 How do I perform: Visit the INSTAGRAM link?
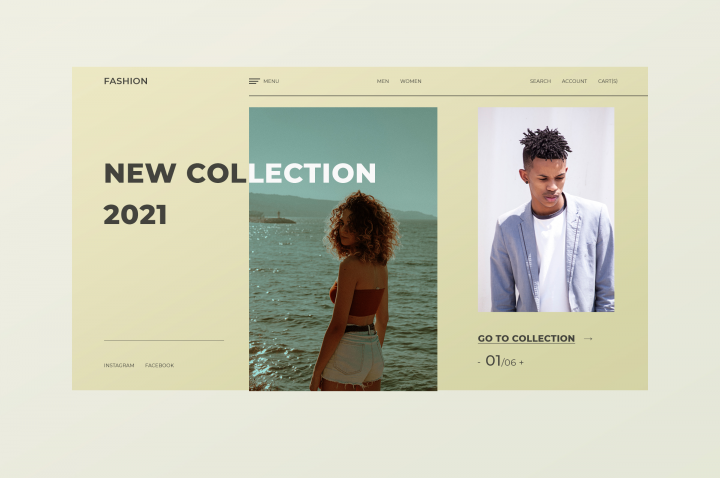119,366
